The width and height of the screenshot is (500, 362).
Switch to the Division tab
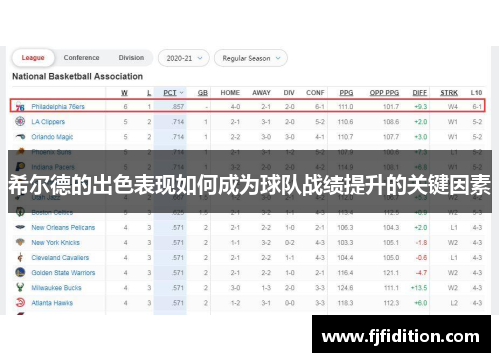[131, 58]
